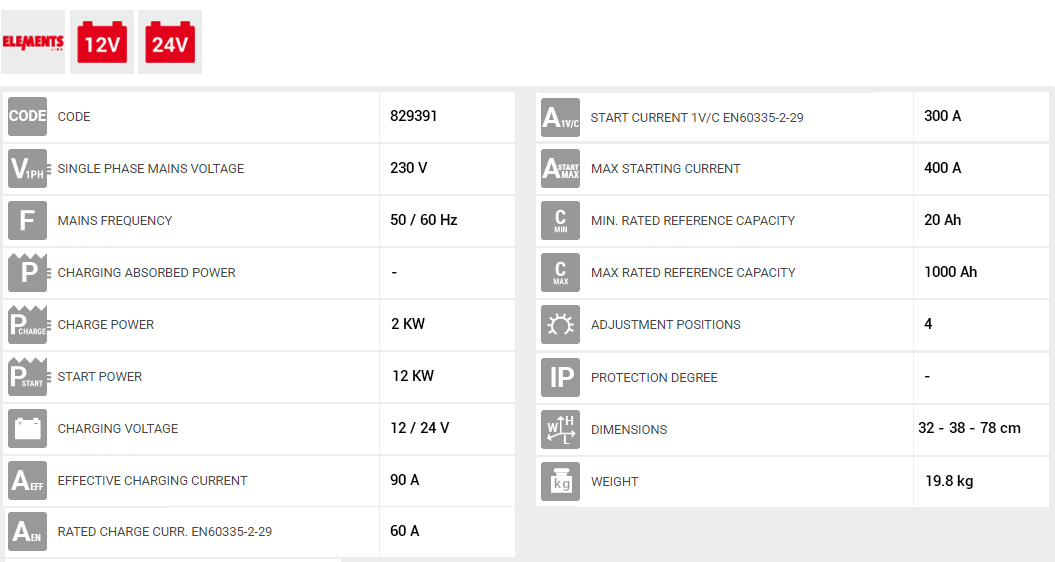The height and width of the screenshot is (562, 1055).
Task: Click the IP protection degree icon
Action: (560, 377)
